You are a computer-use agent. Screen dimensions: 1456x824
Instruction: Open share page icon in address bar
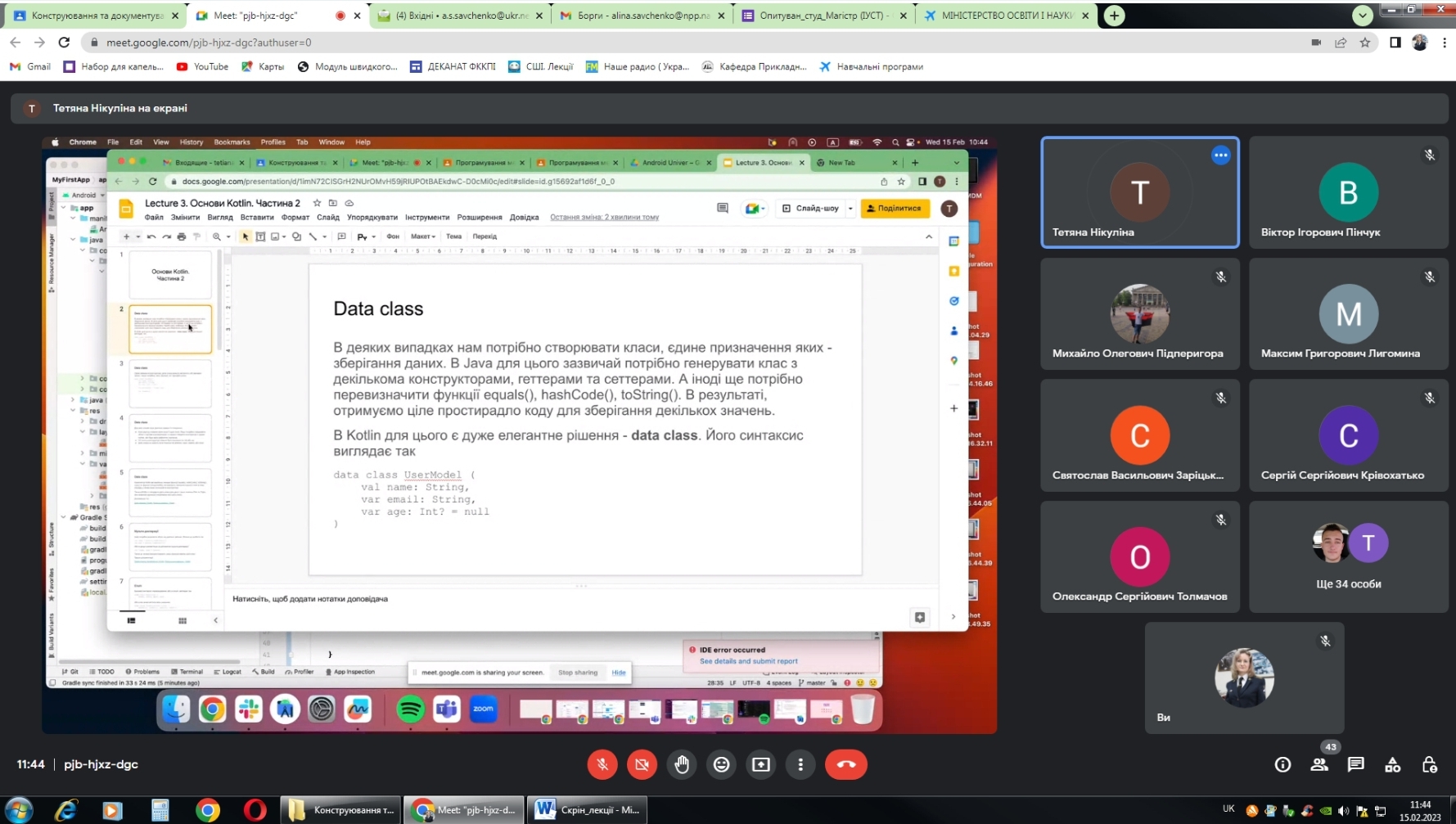point(1341,43)
